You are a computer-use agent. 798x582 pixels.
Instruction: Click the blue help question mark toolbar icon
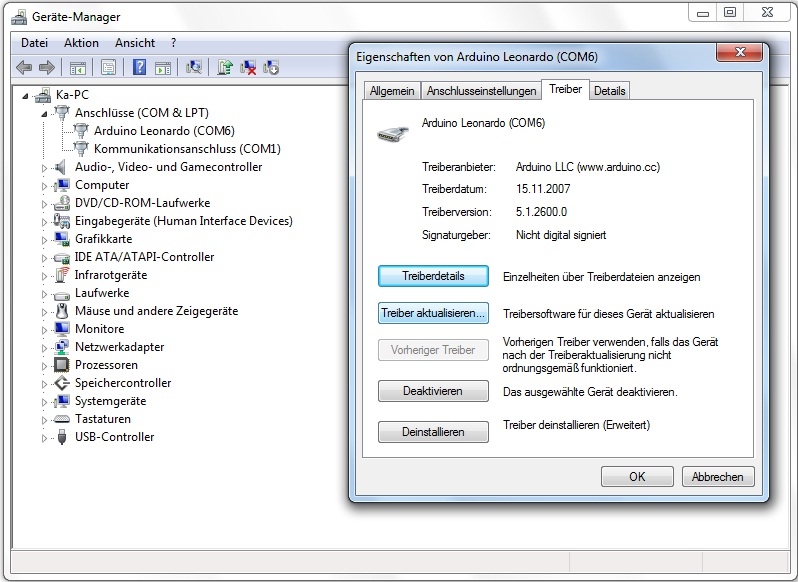click(x=139, y=67)
